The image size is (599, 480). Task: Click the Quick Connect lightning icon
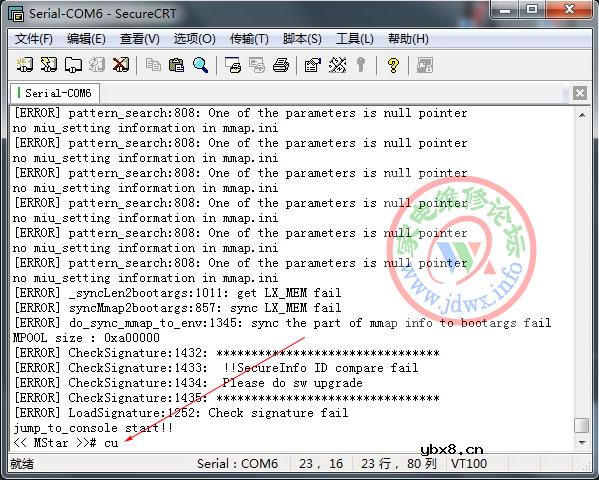point(49,65)
